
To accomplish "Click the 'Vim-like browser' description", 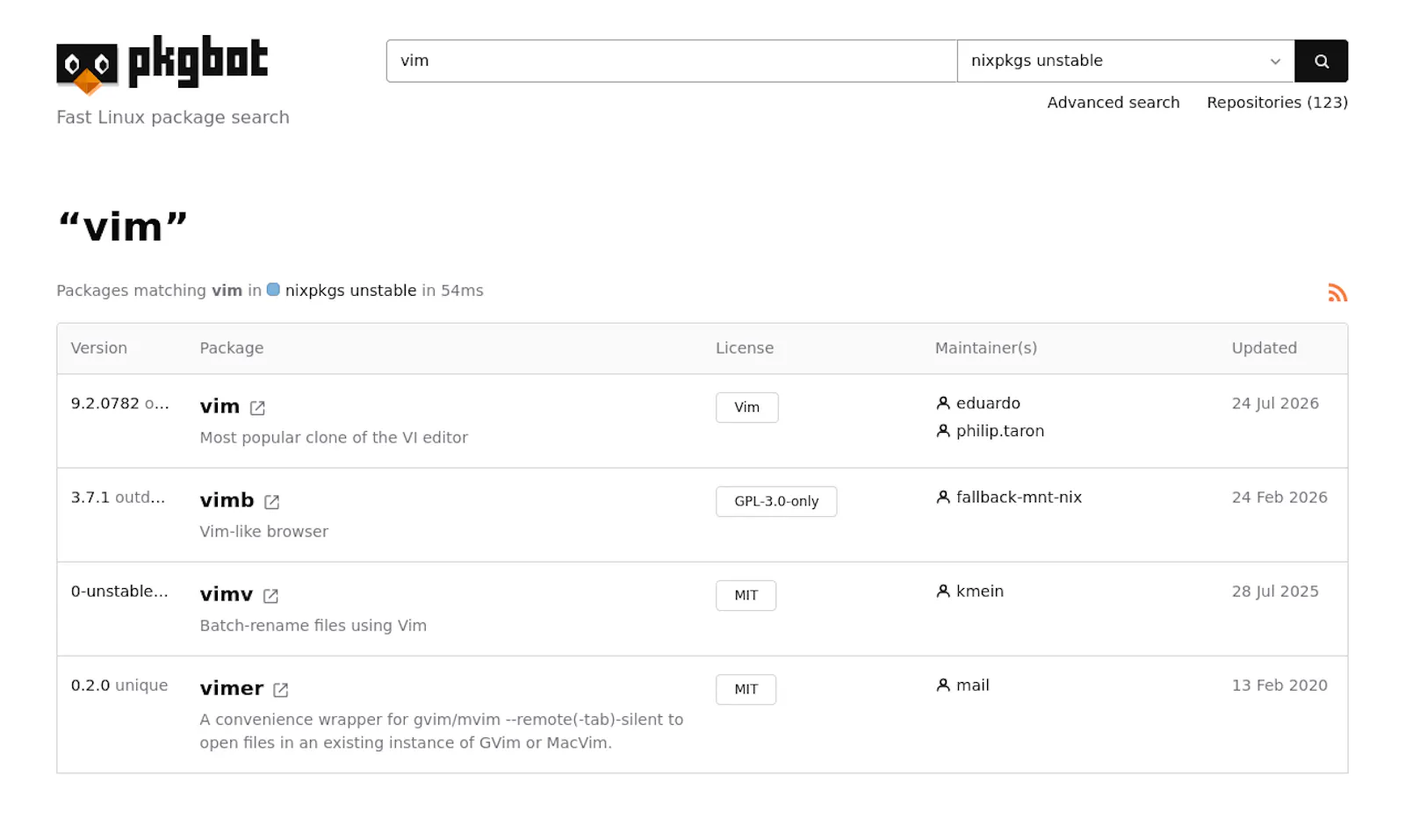I will tap(264, 531).
